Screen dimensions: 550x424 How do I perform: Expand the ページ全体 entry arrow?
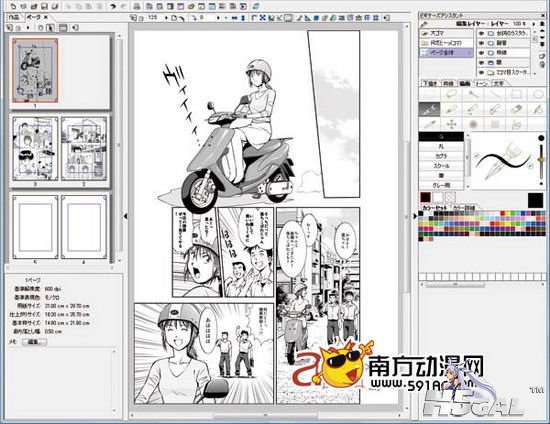click(x=470, y=53)
